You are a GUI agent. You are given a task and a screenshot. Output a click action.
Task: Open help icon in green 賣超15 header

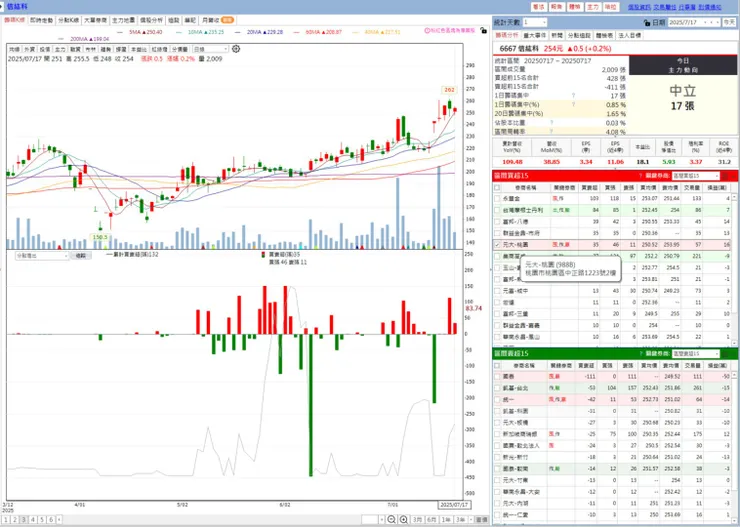[641, 353]
